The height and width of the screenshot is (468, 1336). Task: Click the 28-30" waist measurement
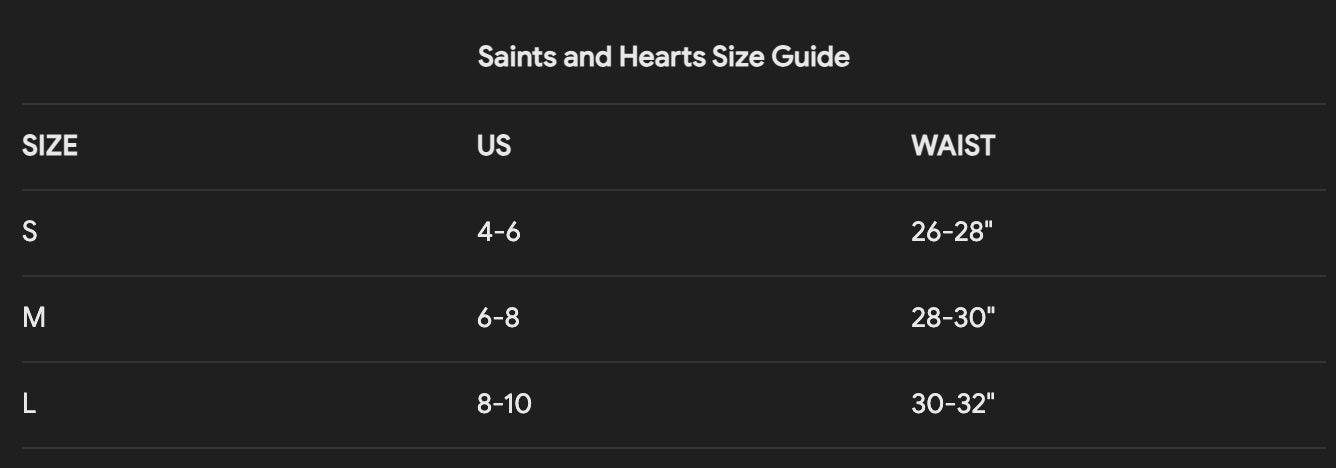tap(953, 318)
